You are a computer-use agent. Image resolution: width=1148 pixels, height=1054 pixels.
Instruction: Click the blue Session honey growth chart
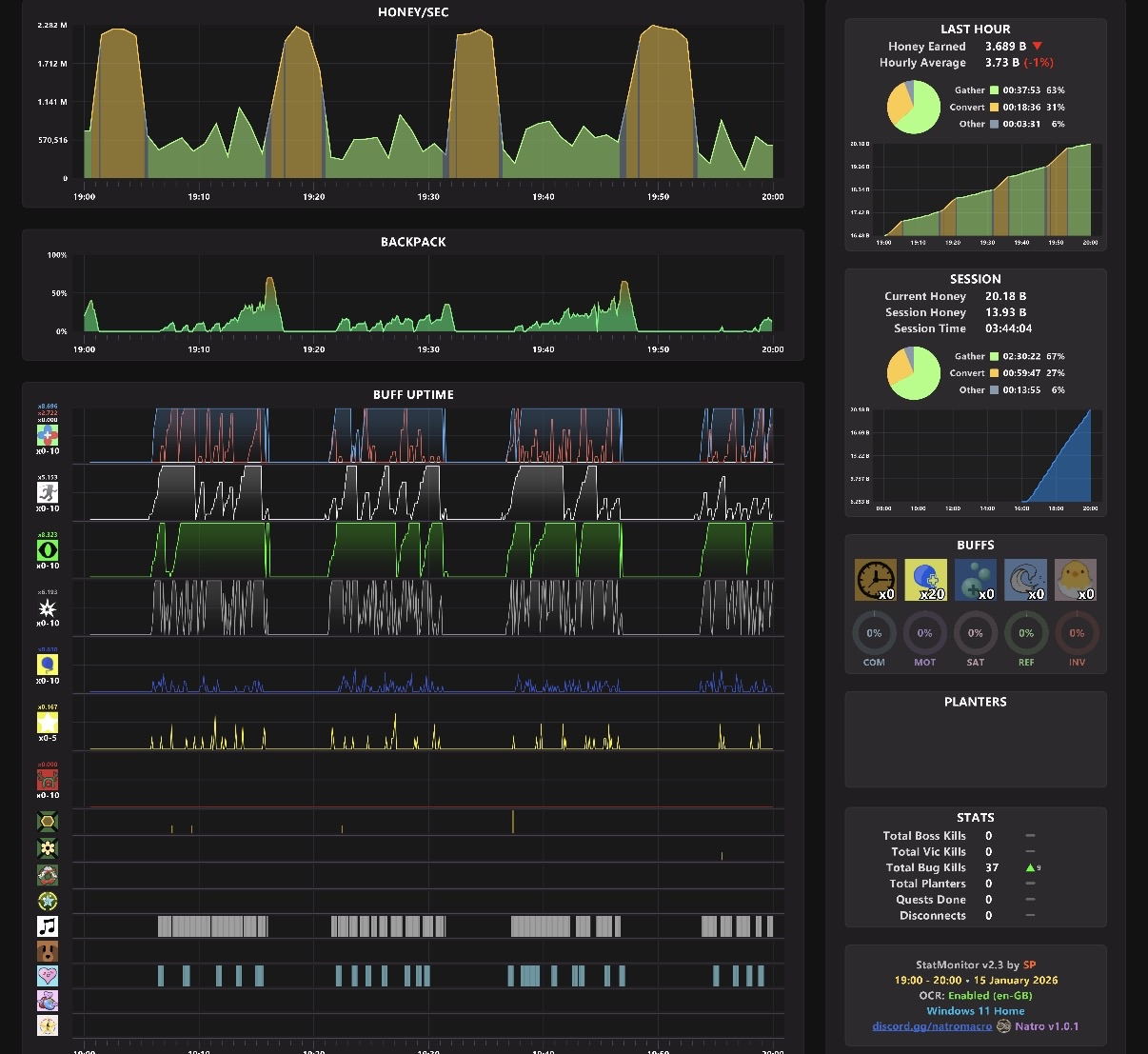(987, 455)
